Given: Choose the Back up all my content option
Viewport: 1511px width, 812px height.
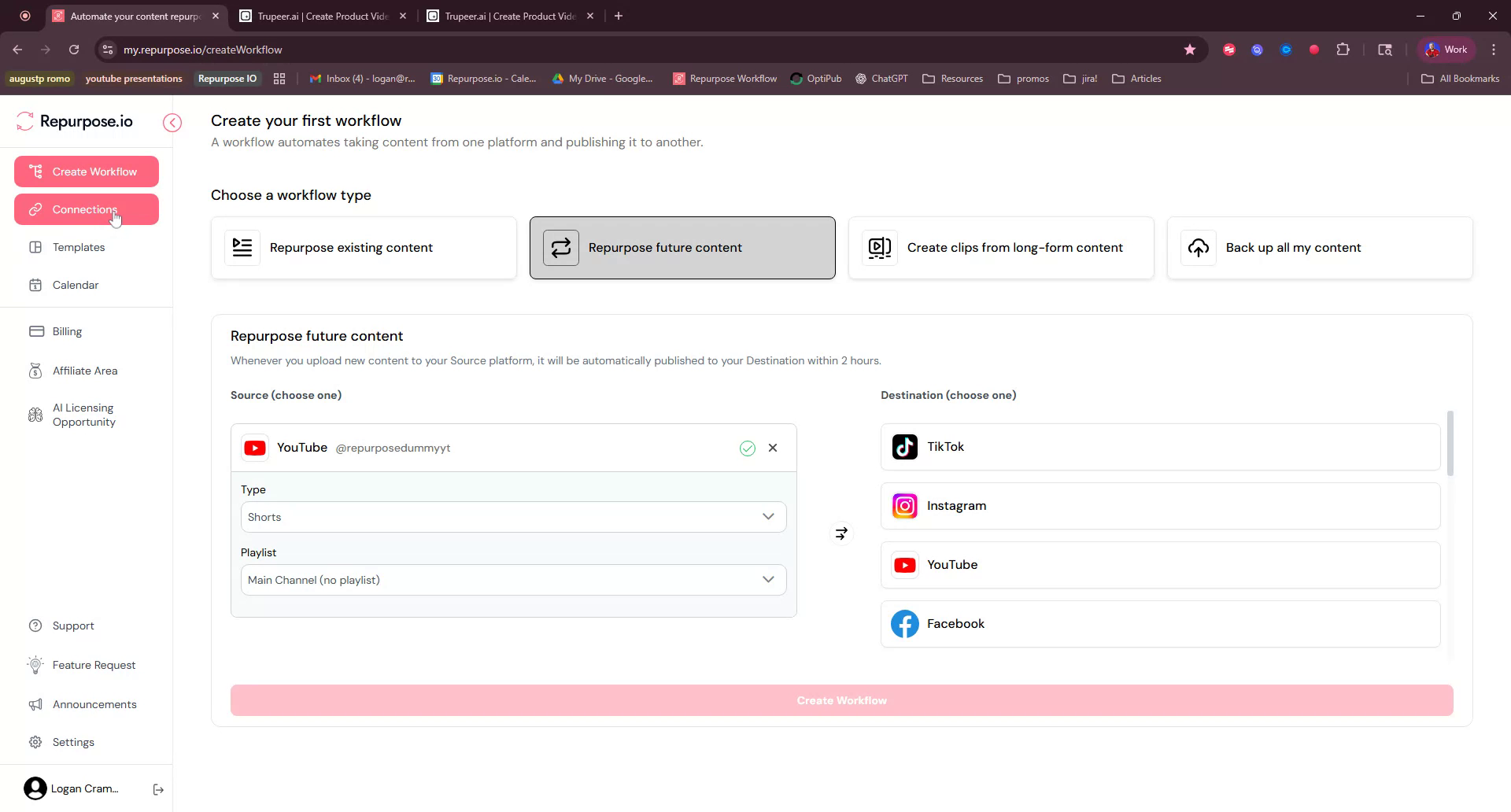Looking at the screenshot, I should [x=1319, y=247].
